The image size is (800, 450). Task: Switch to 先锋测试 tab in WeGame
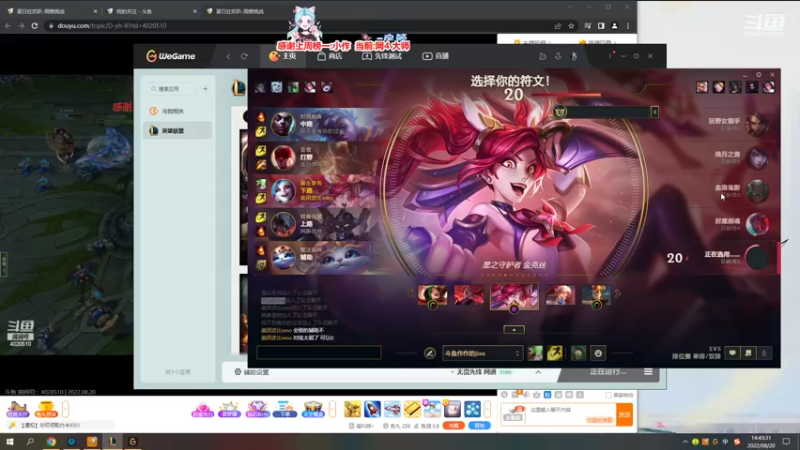coord(382,56)
